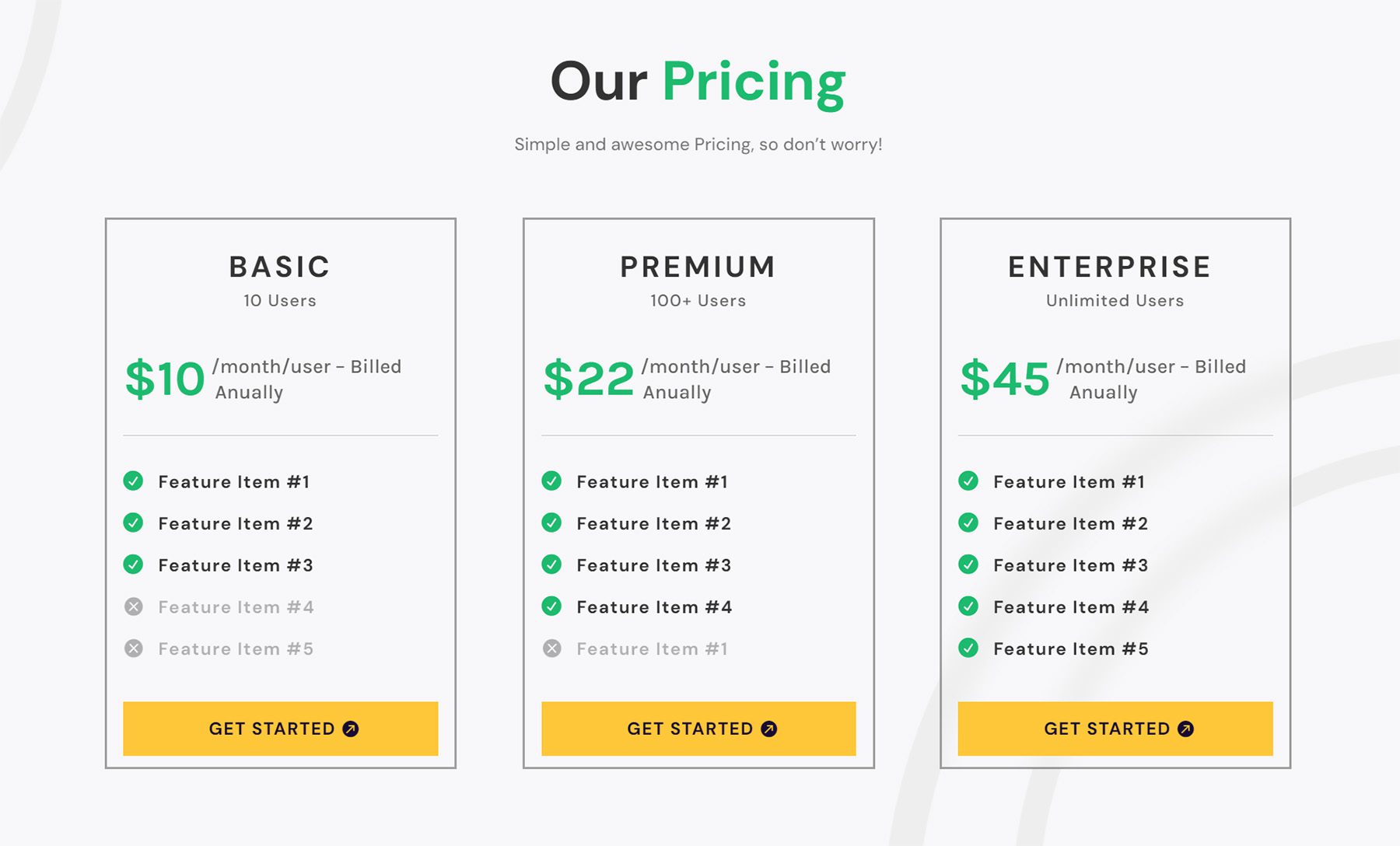Click the $45 price text
Screen dimensions: 1400x846
[x=1005, y=379]
